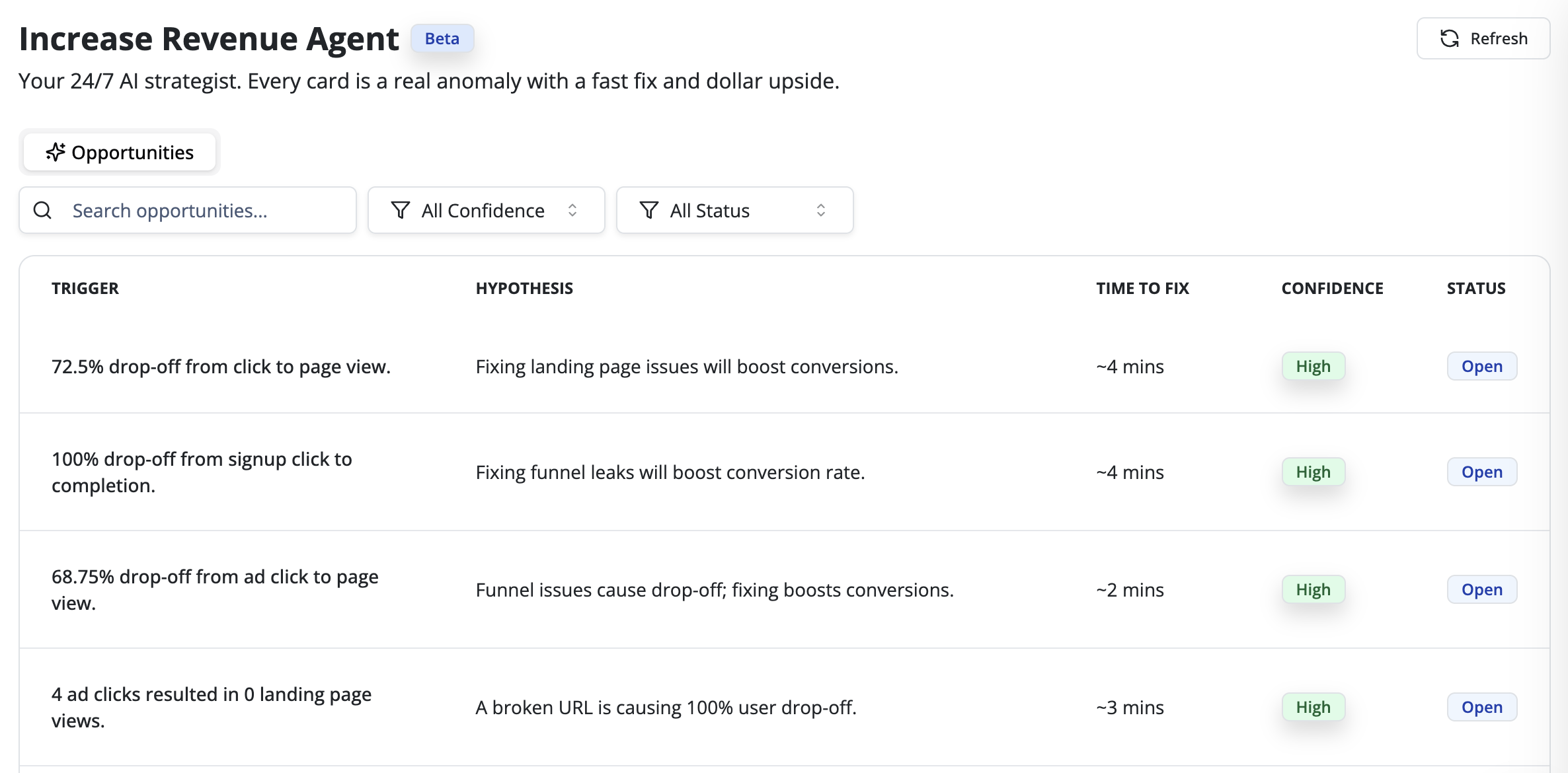This screenshot has height=773, width=1568.
Task: Click Open status on broken URL row
Action: [1481, 708]
